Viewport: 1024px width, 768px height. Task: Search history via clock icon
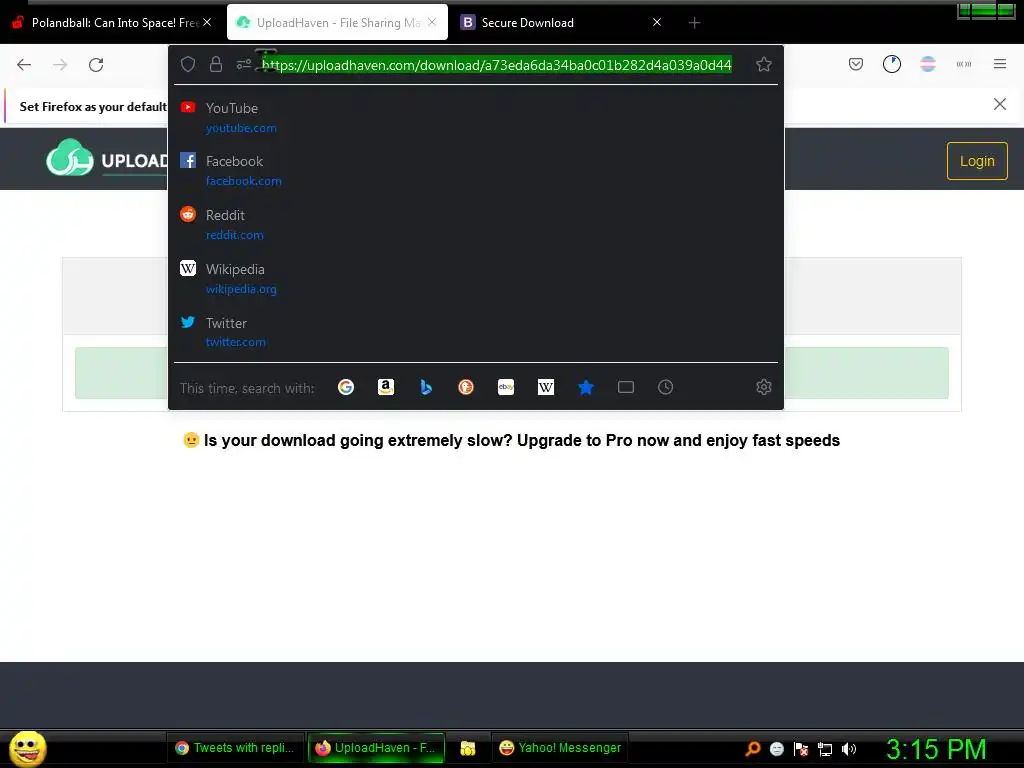coord(665,387)
